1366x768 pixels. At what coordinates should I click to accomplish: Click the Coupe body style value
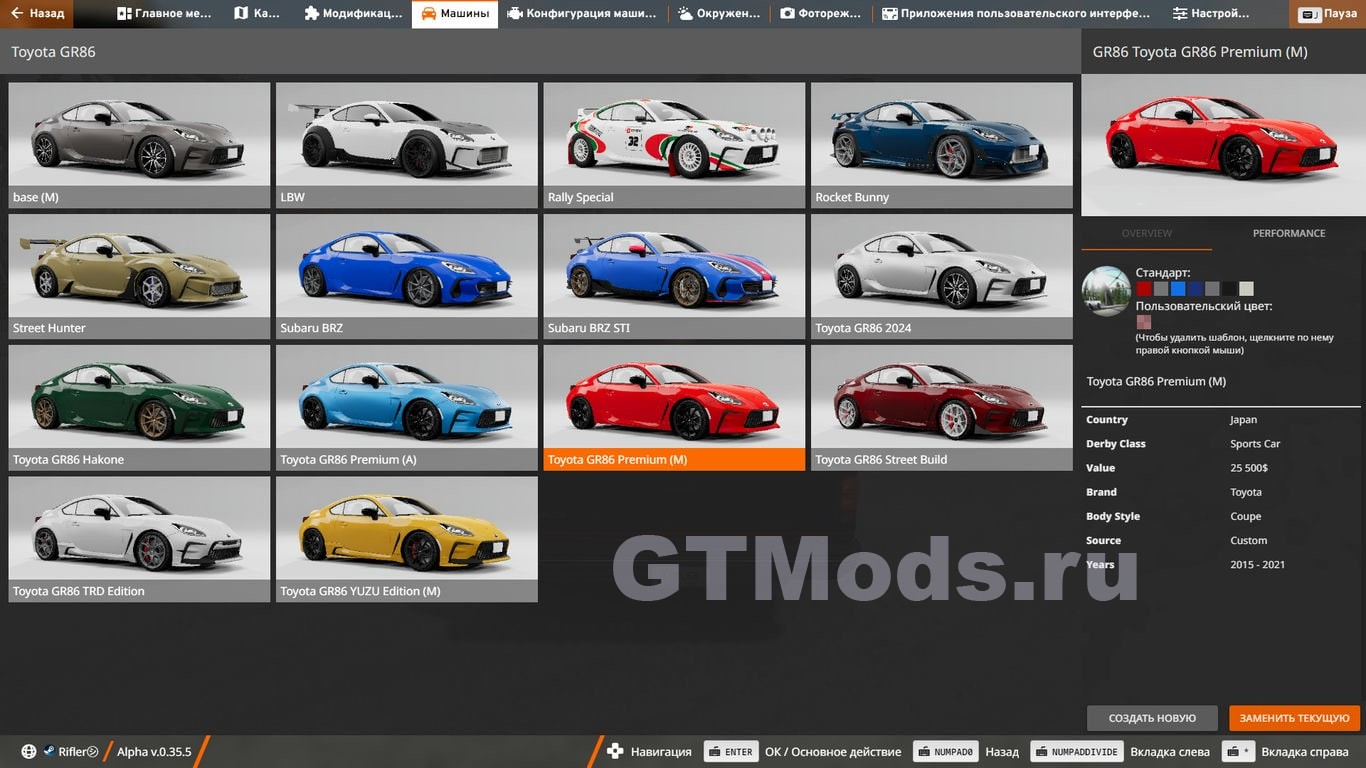coord(1245,516)
